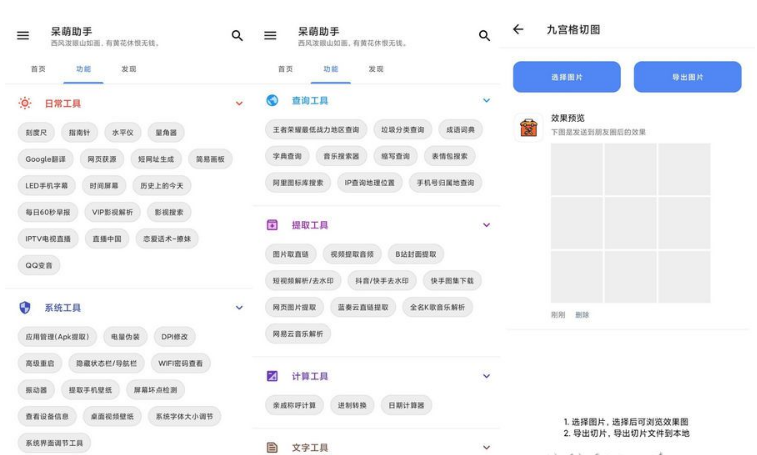This screenshot has width=757, height=455.
Task: Collapse the 查询工具 section chevron
Action: (x=487, y=101)
